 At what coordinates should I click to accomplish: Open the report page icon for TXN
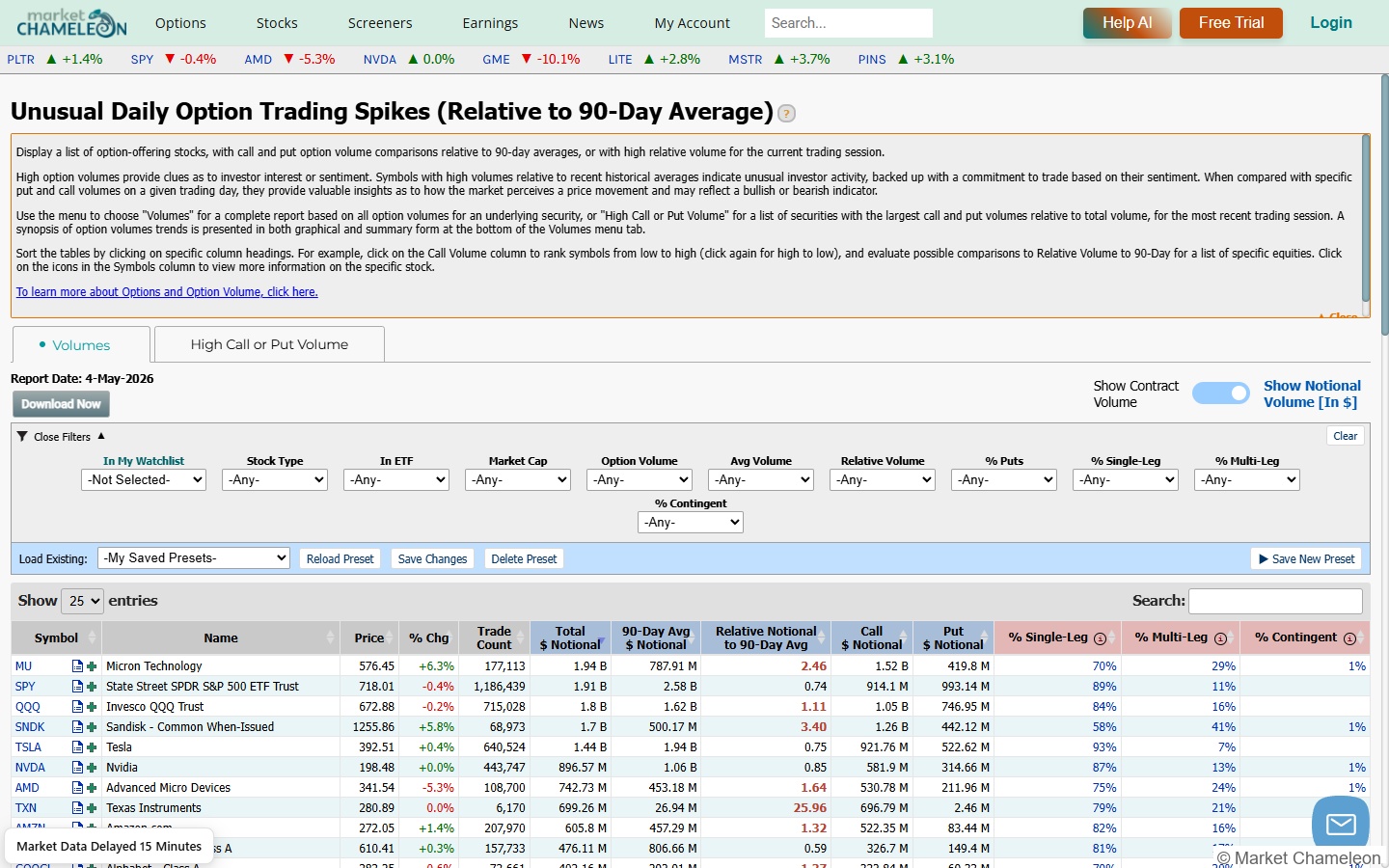coord(77,808)
